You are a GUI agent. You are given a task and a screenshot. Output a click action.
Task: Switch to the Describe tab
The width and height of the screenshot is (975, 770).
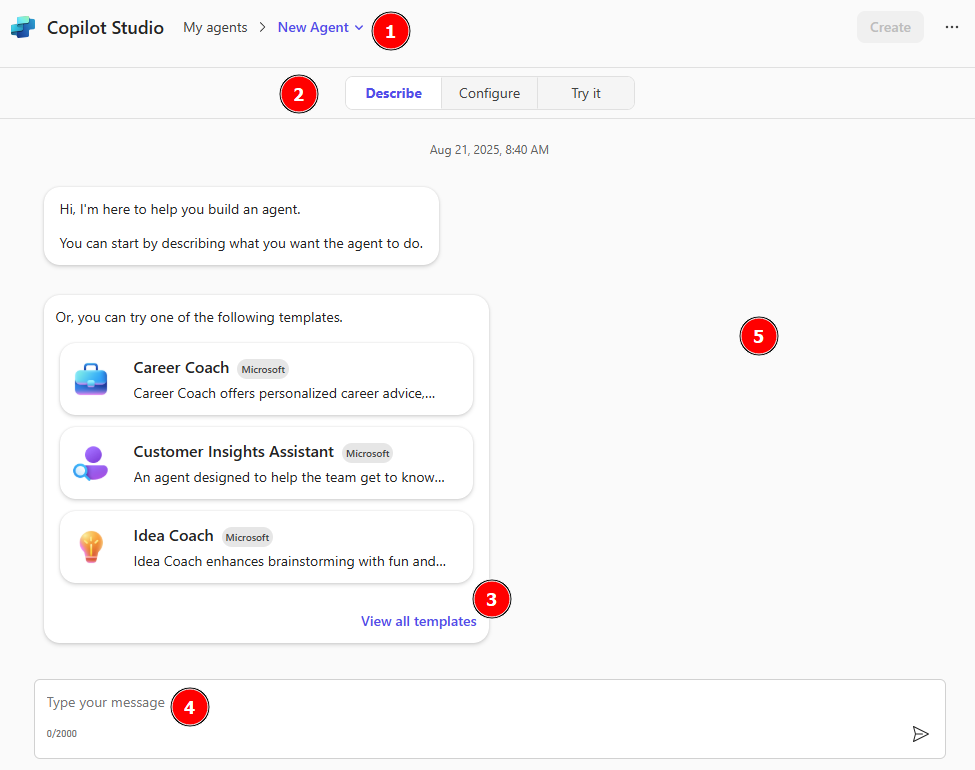coord(394,93)
